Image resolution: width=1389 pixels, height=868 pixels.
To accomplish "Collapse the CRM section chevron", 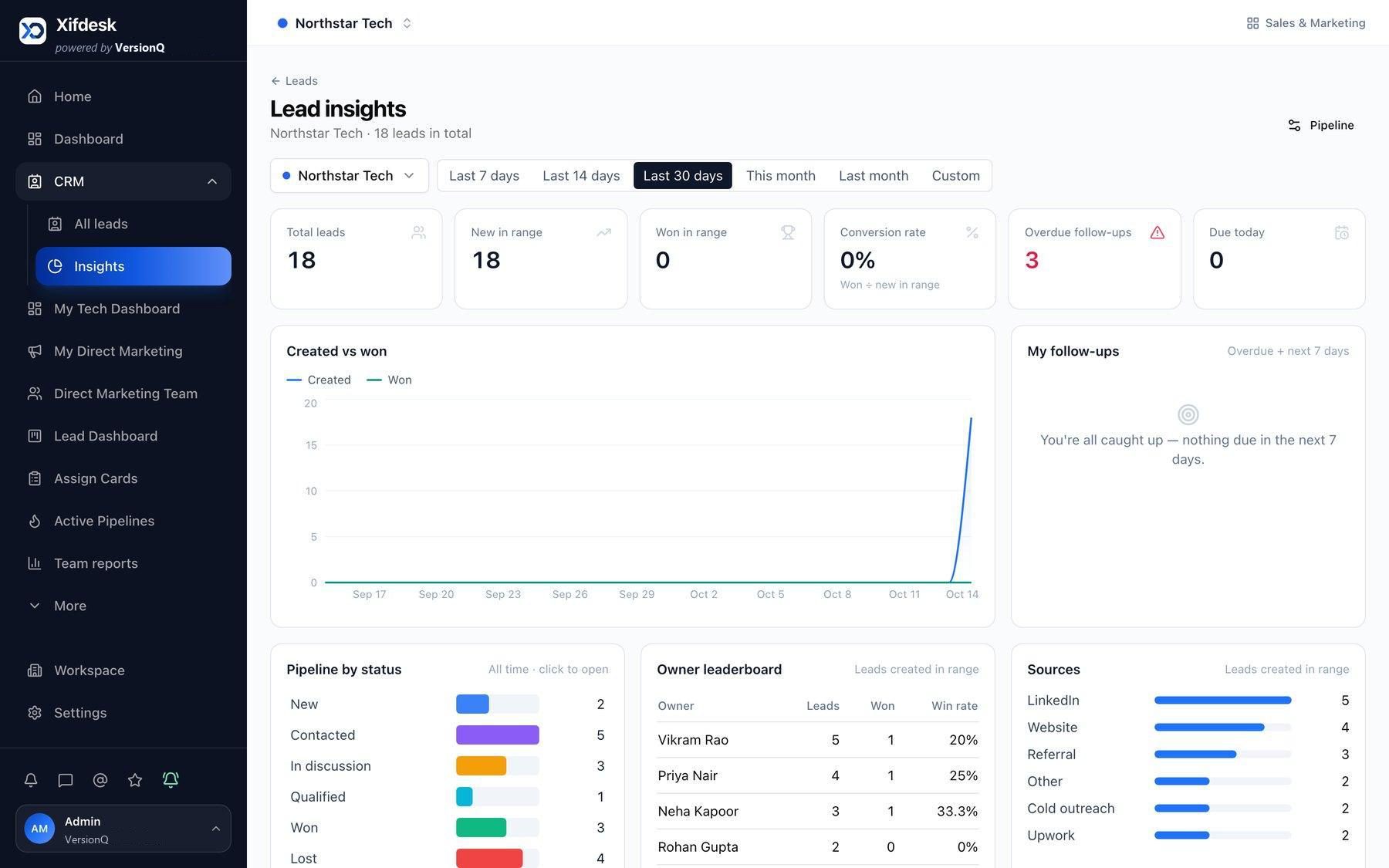I will point(212,181).
